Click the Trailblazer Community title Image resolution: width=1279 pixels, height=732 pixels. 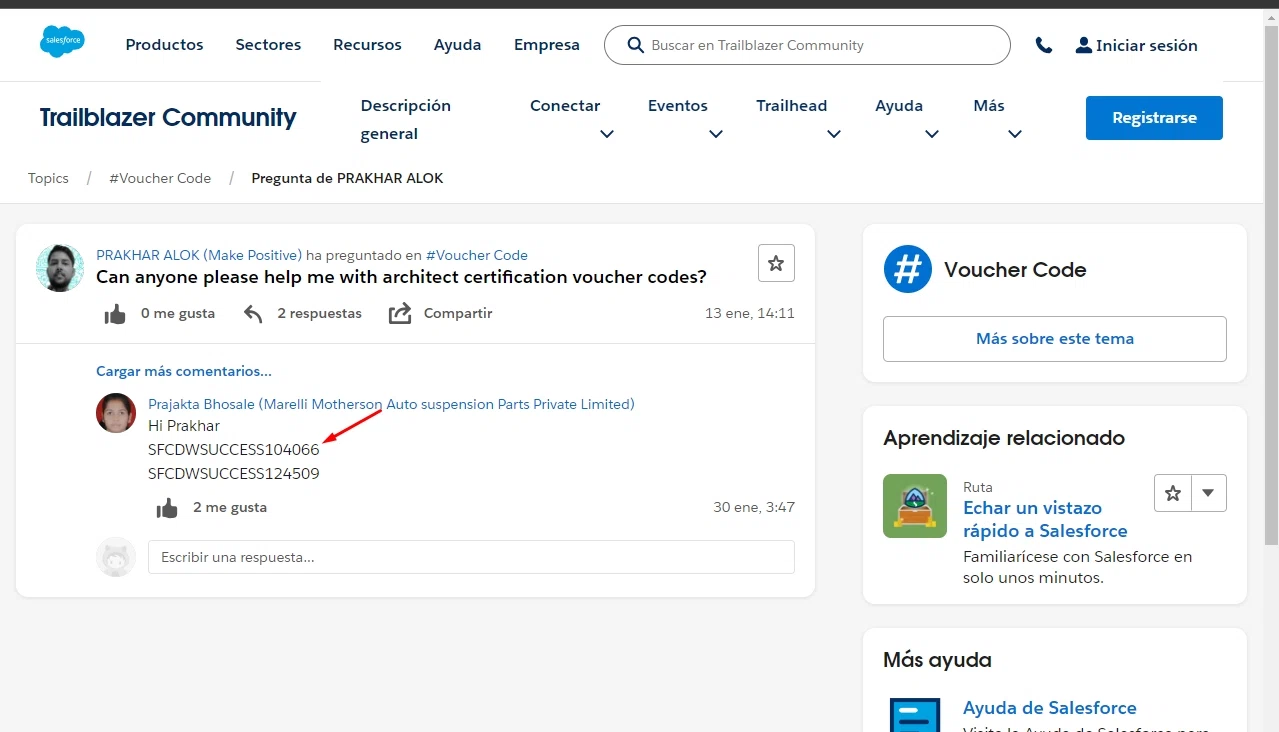pos(168,117)
